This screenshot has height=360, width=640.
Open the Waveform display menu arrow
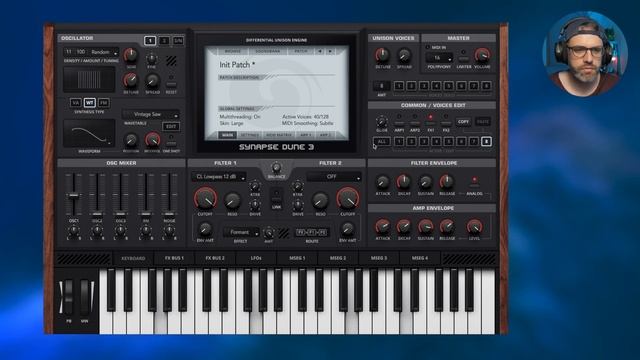[109, 143]
